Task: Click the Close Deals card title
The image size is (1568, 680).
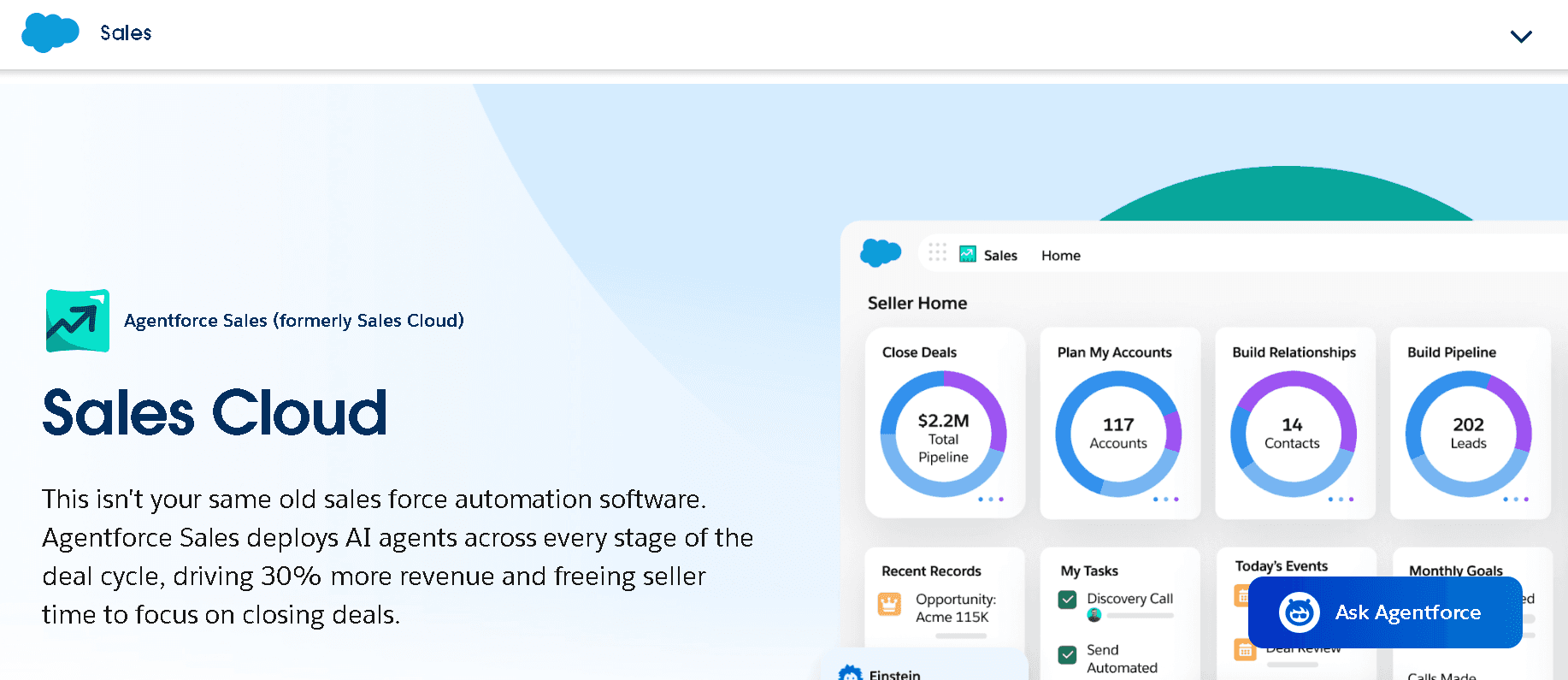Action: [x=919, y=352]
